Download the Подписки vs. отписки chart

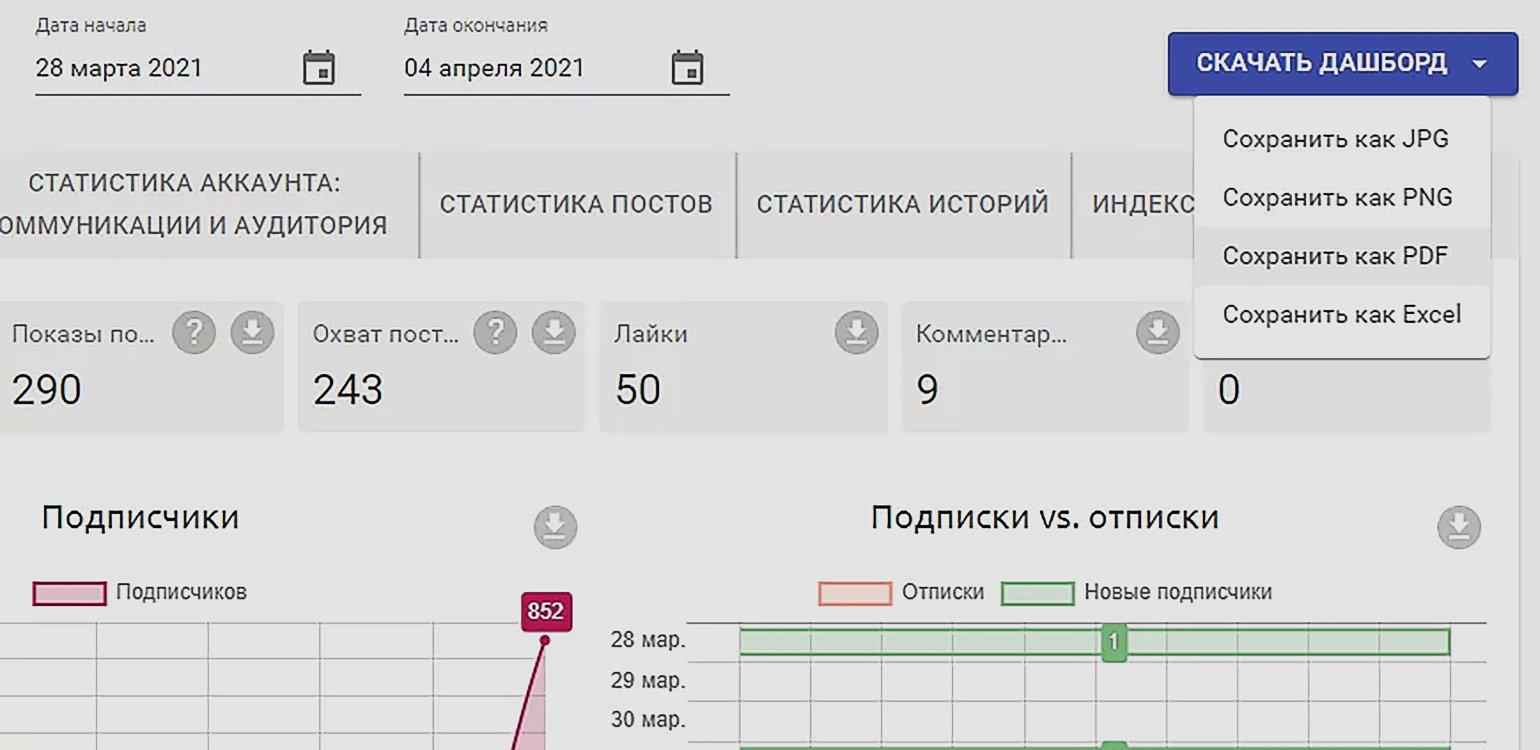point(1459,527)
